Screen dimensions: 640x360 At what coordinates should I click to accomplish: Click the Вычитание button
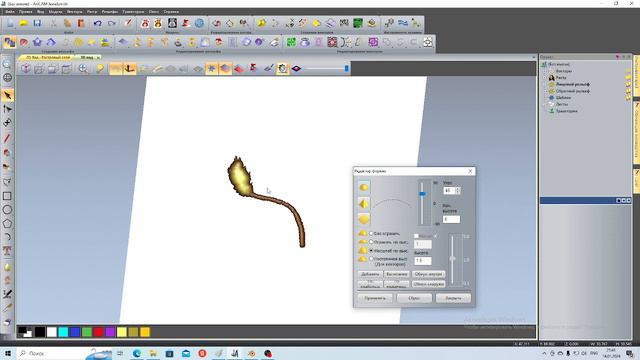(x=397, y=274)
